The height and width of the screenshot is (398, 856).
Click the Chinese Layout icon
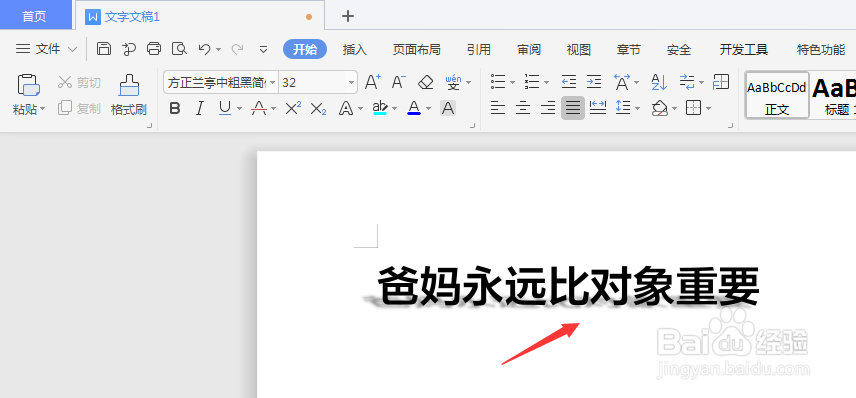point(622,82)
